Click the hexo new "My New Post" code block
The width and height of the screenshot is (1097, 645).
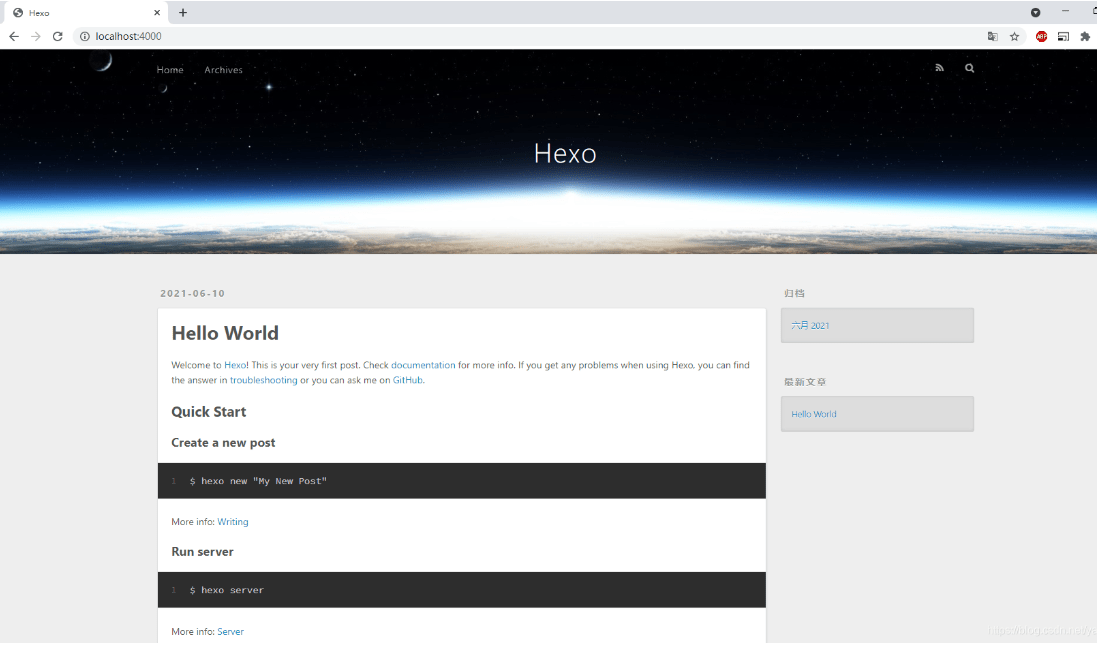[x=462, y=481]
